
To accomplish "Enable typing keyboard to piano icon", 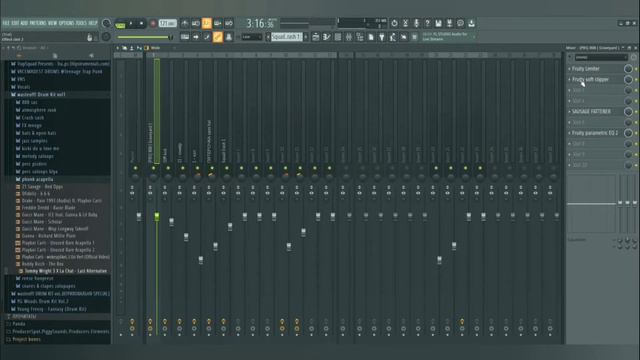I will (x=184, y=37).
